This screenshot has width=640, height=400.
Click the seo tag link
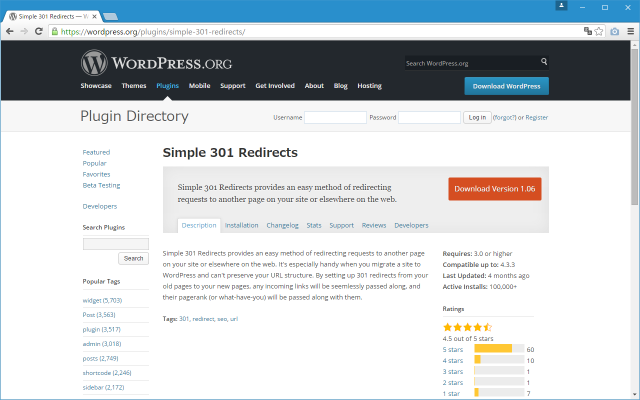pyautogui.click(x=222, y=319)
